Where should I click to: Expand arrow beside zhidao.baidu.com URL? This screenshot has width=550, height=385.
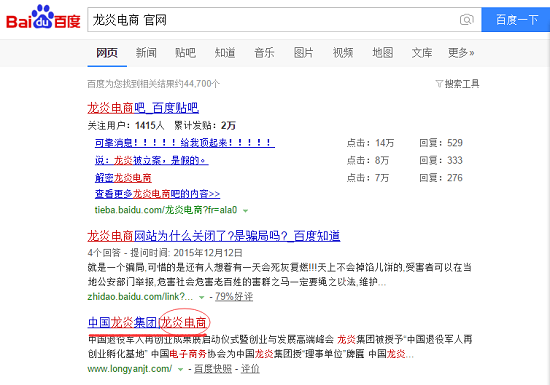coord(201,297)
